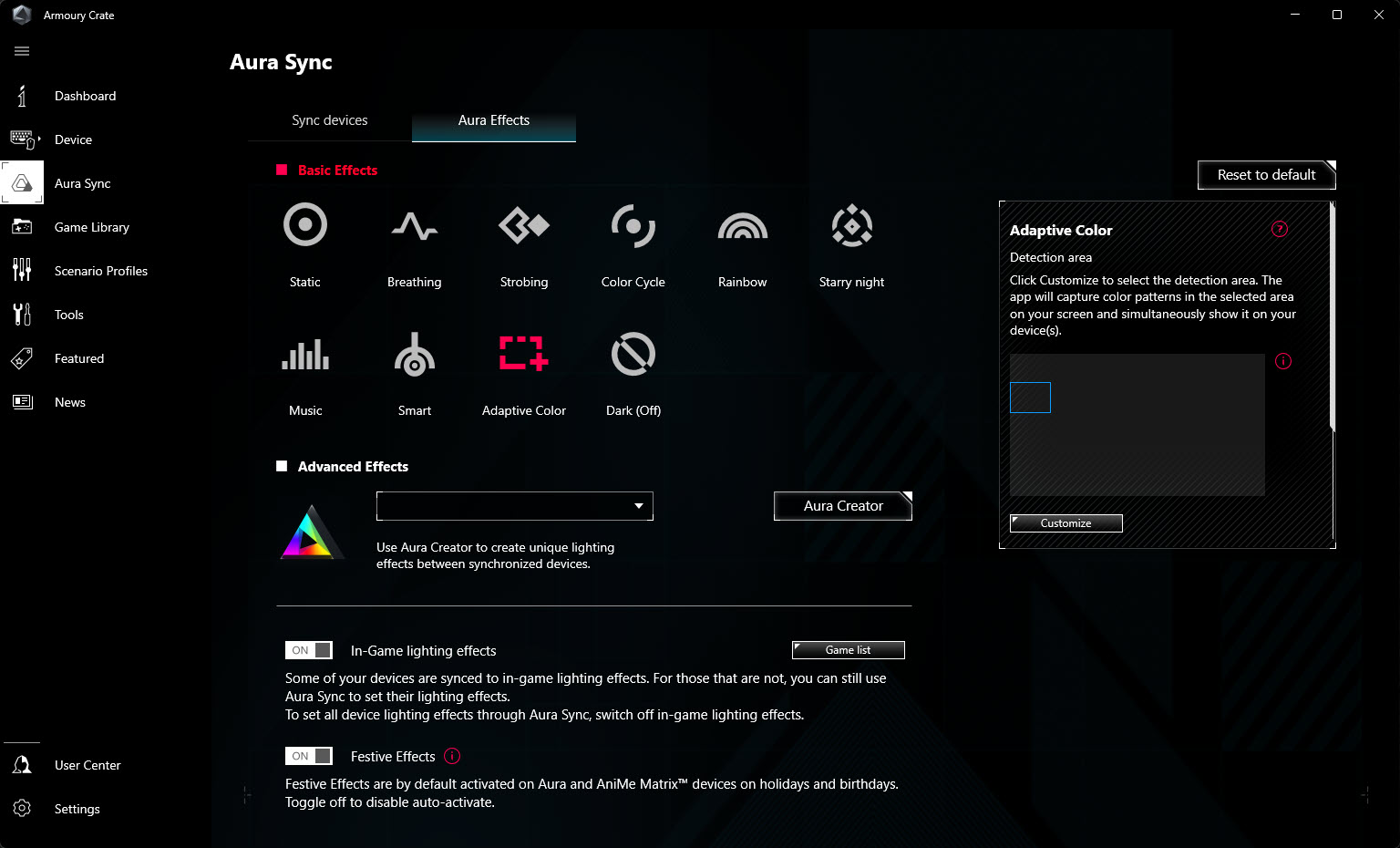Screen dimensions: 1400x848
Task: Open the Dashboard sidebar icon
Action: [x=22, y=96]
